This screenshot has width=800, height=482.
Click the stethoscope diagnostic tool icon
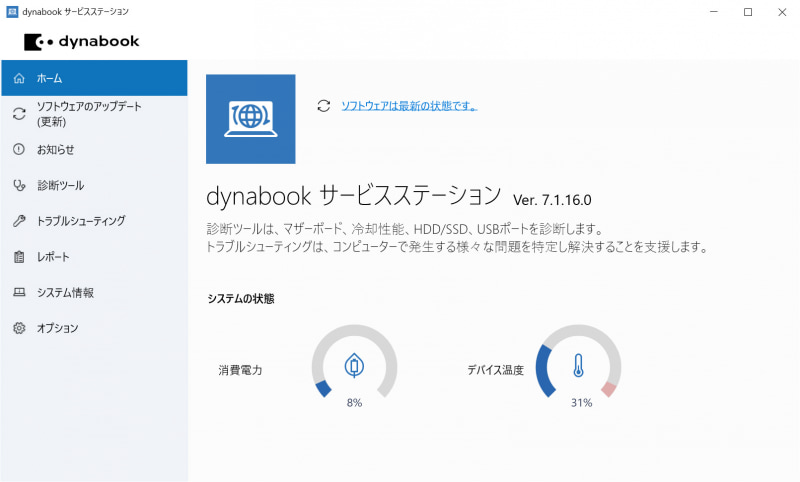pos(19,185)
